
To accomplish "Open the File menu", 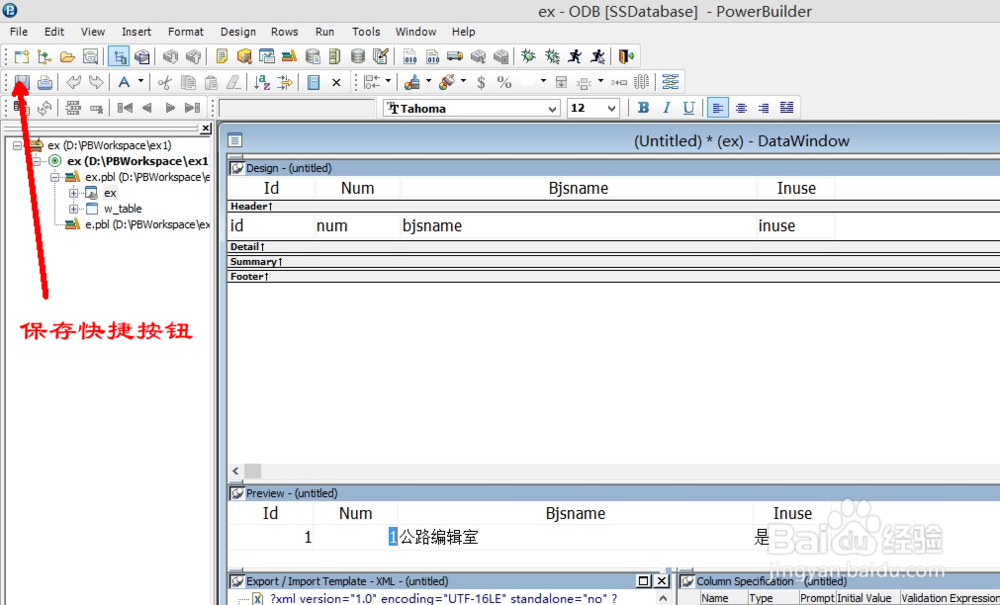I will coord(18,32).
